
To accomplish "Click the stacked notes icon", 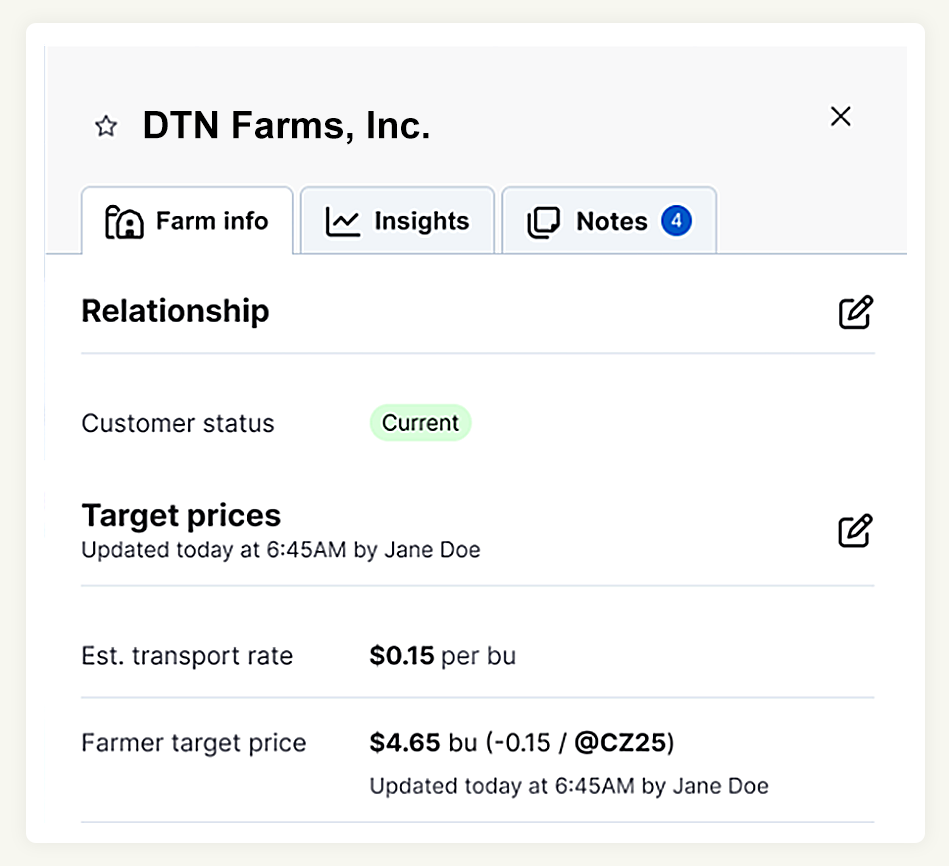I will tap(544, 222).
